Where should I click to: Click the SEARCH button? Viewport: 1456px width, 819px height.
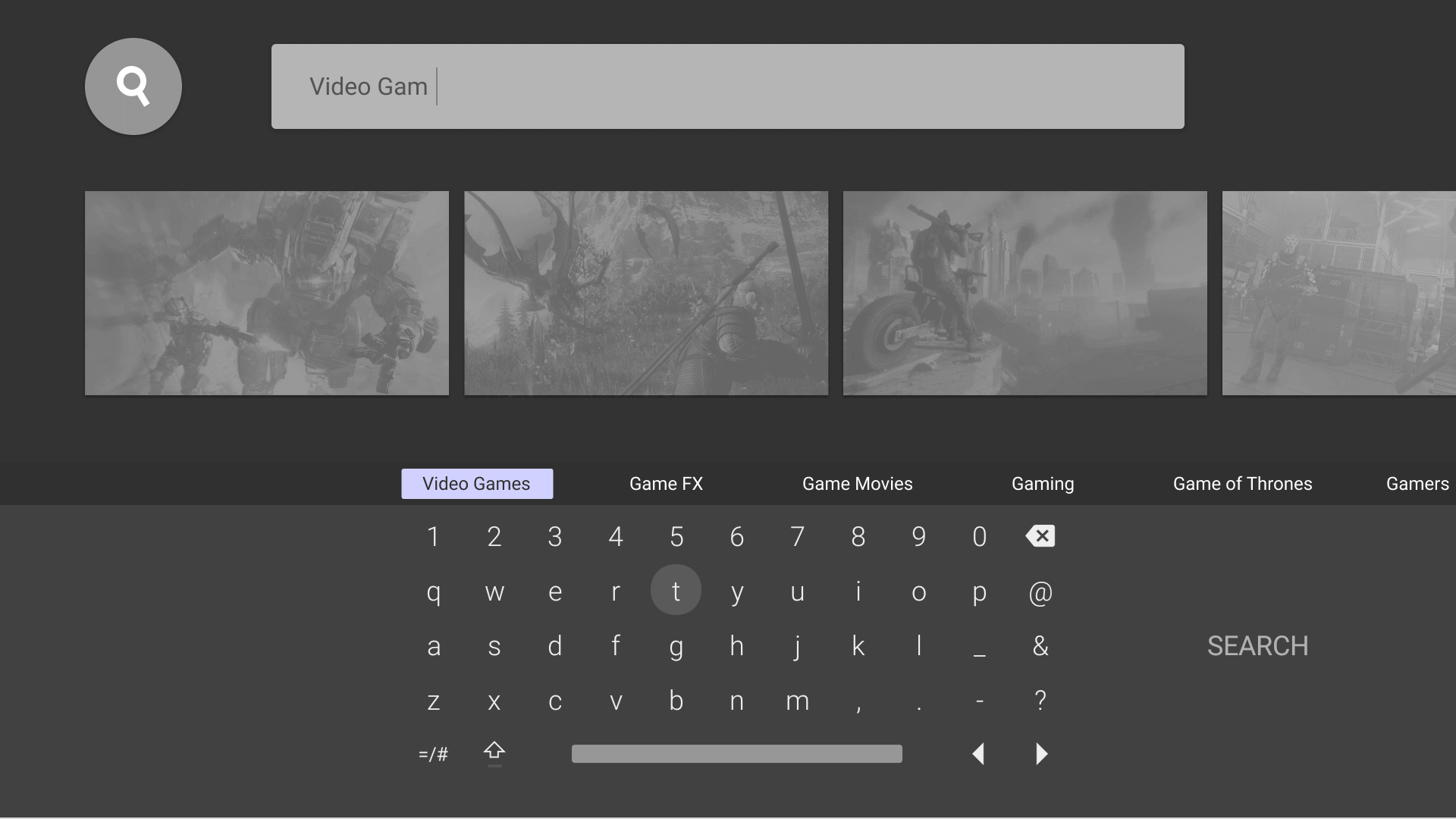coord(1258,646)
